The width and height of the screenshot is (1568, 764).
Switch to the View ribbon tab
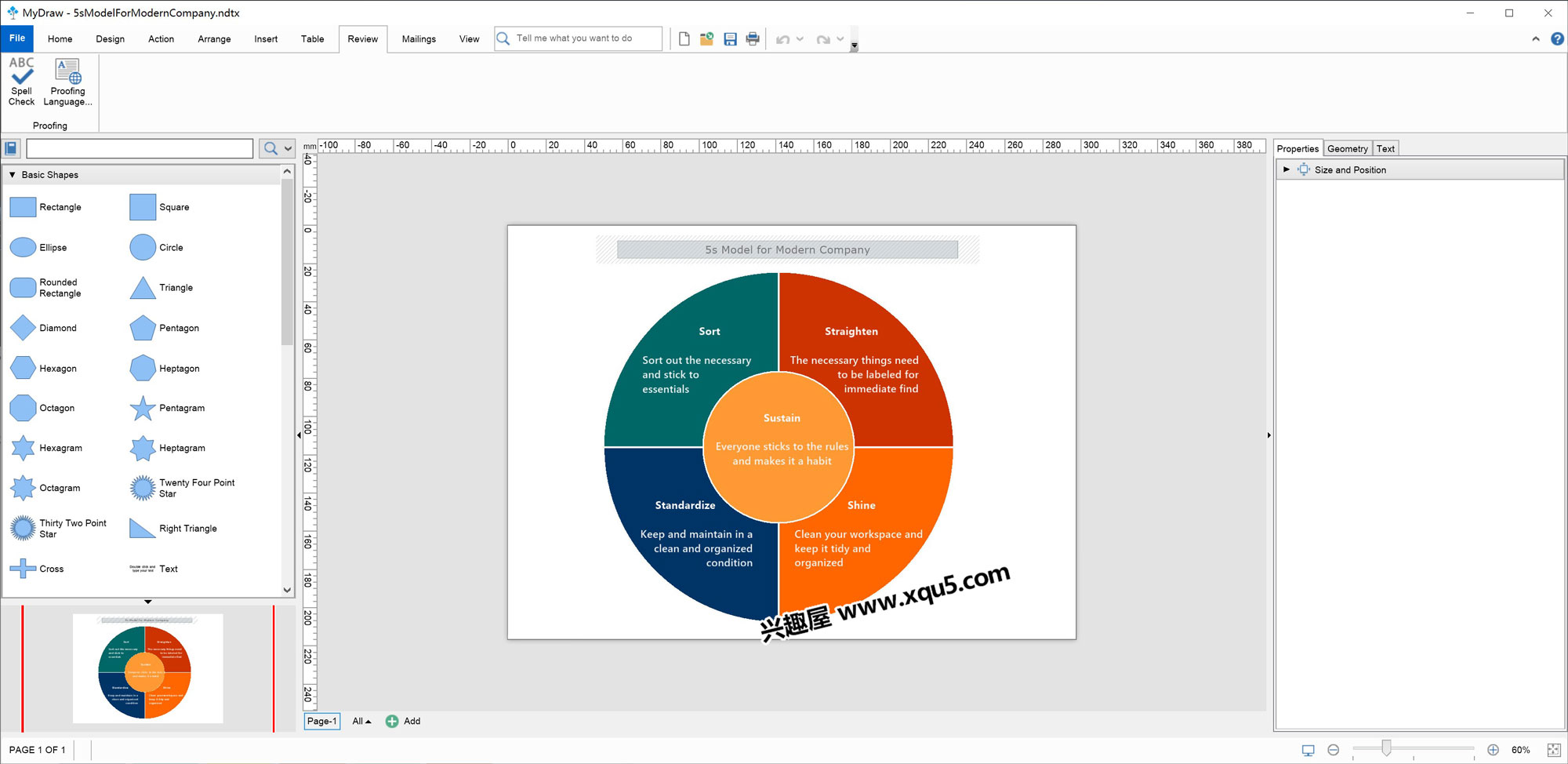click(x=469, y=38)
